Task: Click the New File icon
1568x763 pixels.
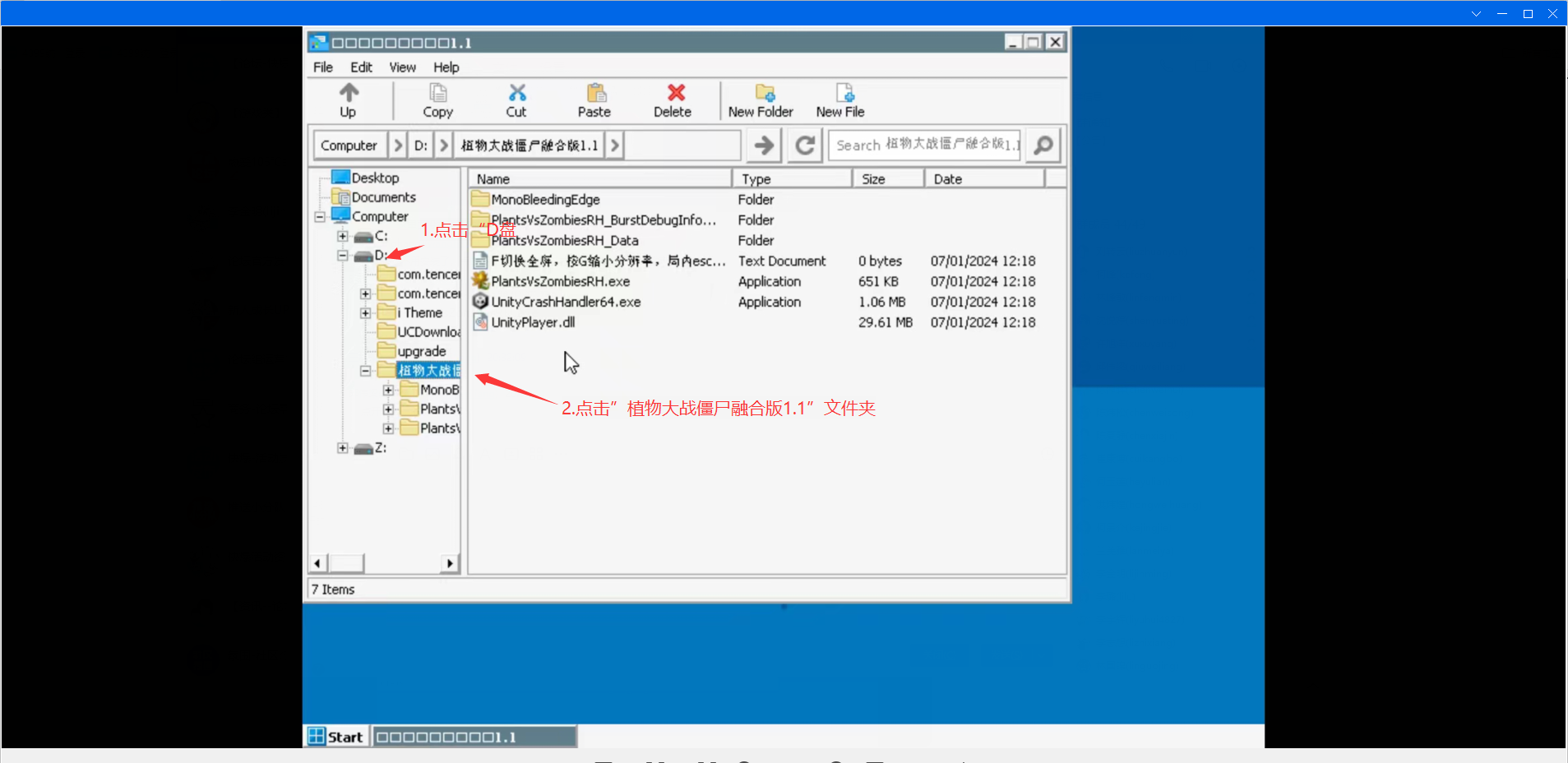Action: pos(844,92)
